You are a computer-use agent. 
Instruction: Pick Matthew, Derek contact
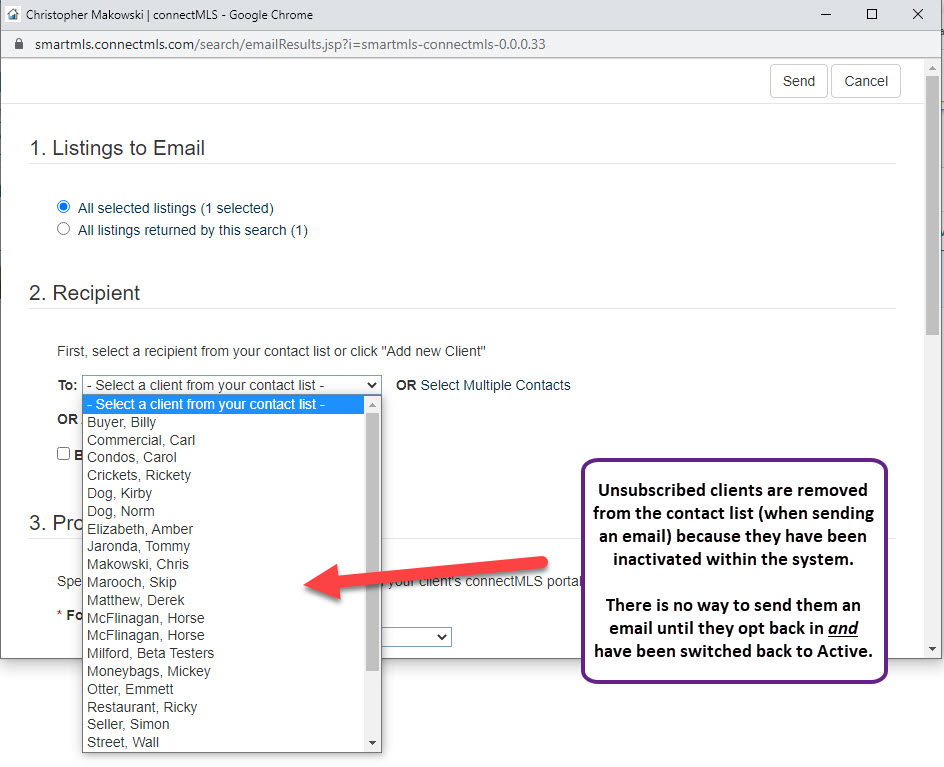click(x=223, y=600)
